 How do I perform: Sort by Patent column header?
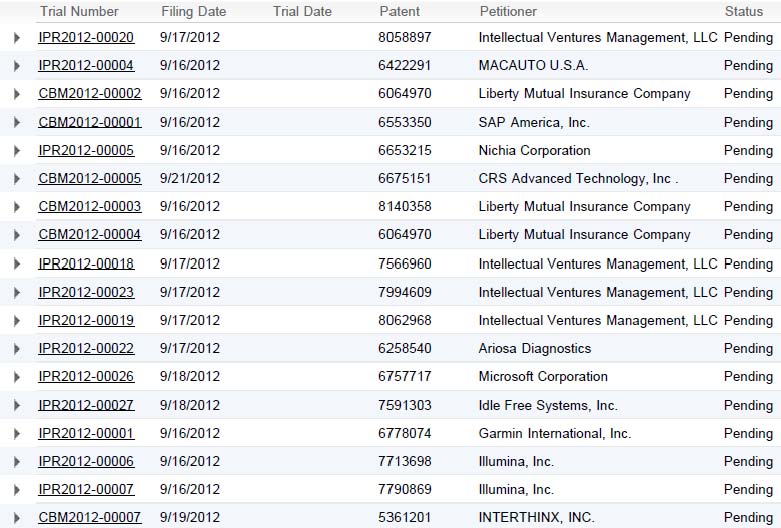tap(399, 11)
